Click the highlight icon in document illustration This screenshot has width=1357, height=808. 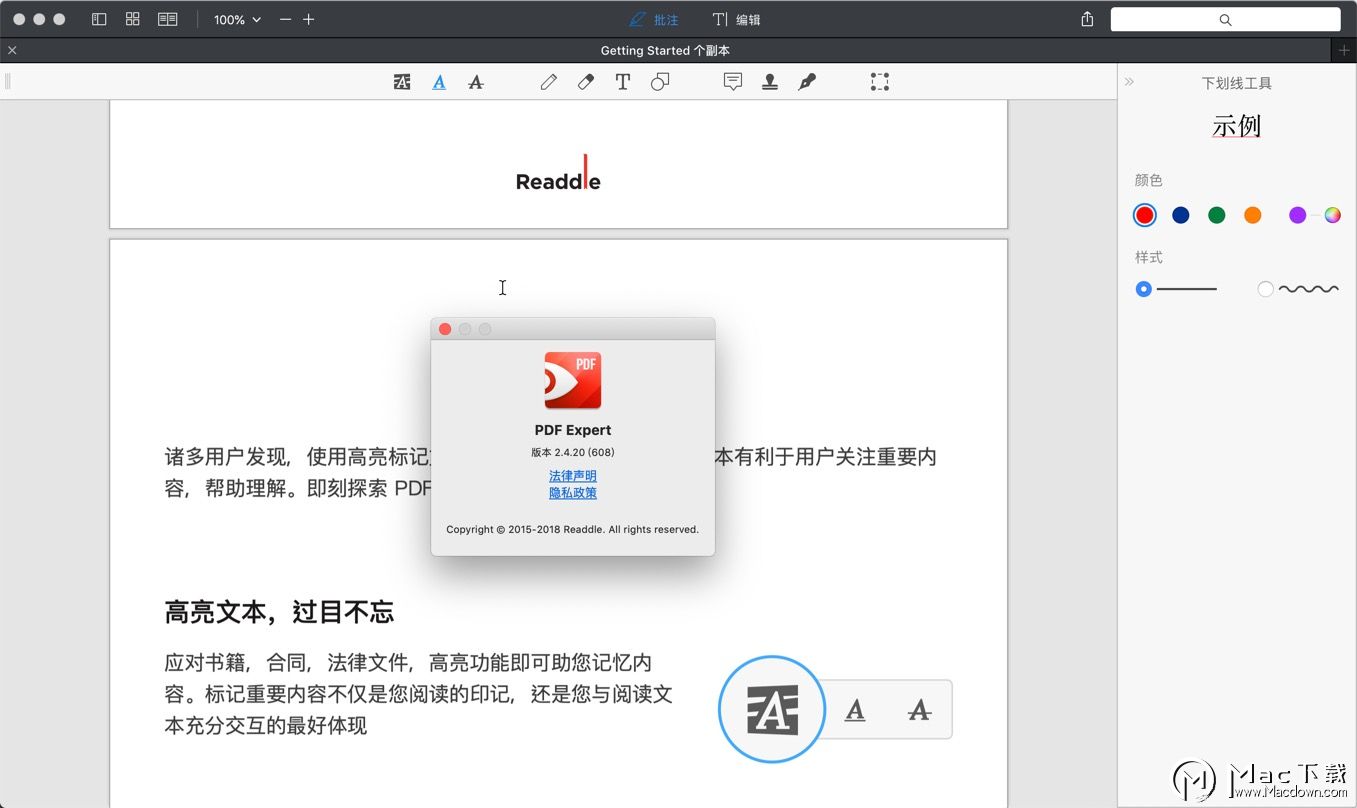tap(772, 710)
